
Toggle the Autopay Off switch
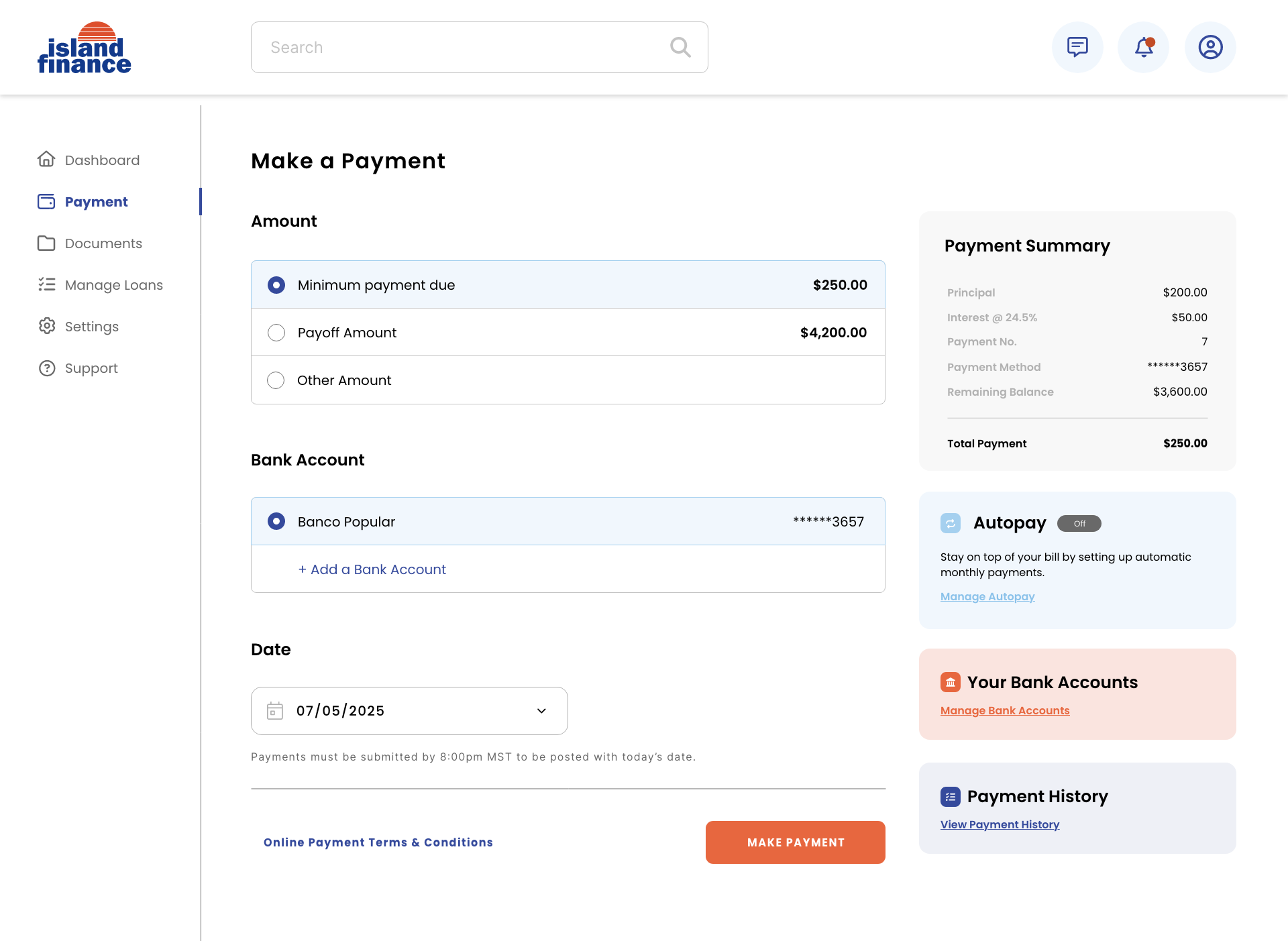coord(1079,523)
